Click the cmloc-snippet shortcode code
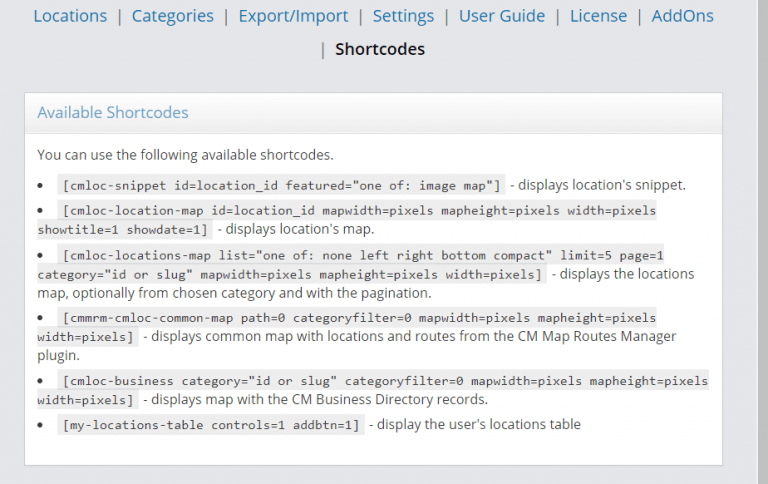768x484 pixels. (281, 186)
